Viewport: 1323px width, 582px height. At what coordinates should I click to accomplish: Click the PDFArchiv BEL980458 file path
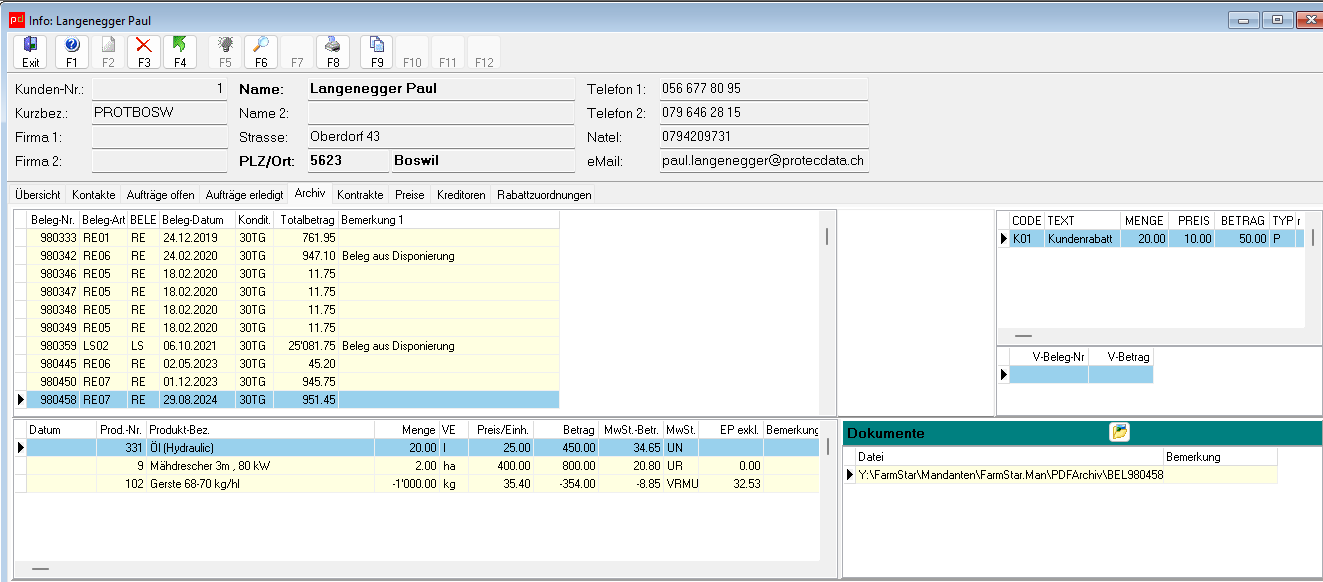(x=1010, y=475)
